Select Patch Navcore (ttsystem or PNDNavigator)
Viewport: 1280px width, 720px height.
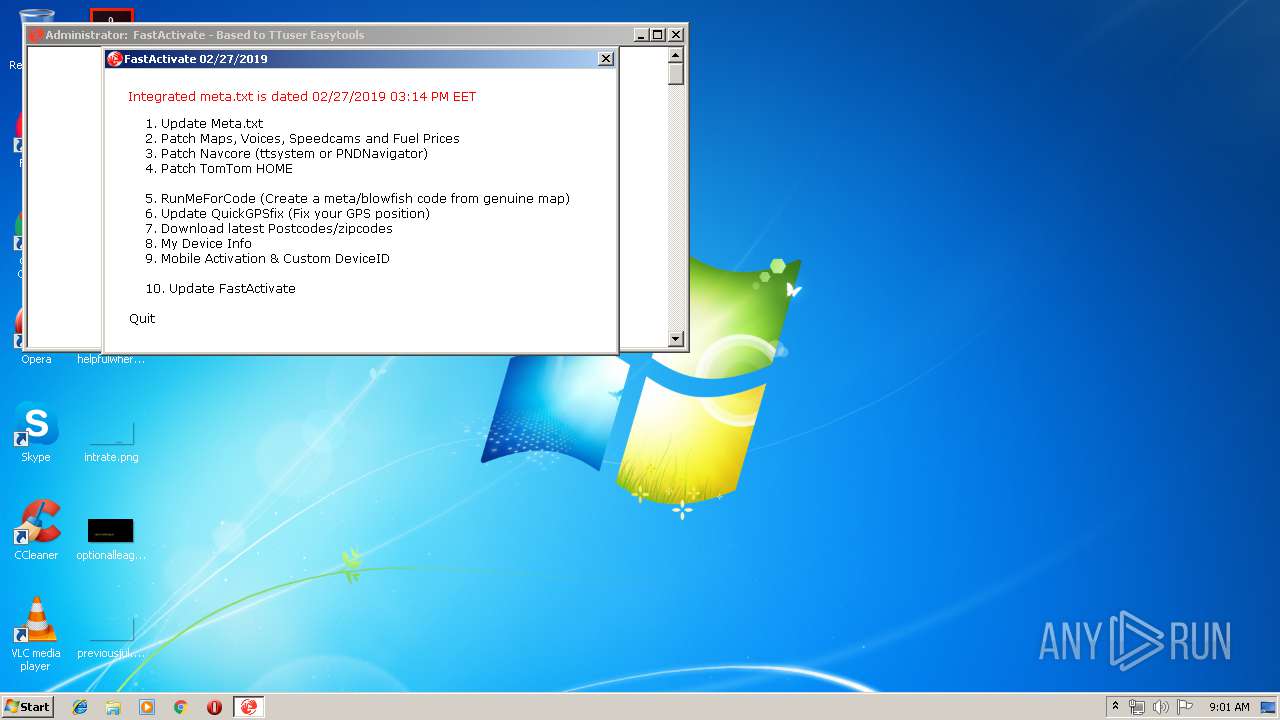click(286, 154)
